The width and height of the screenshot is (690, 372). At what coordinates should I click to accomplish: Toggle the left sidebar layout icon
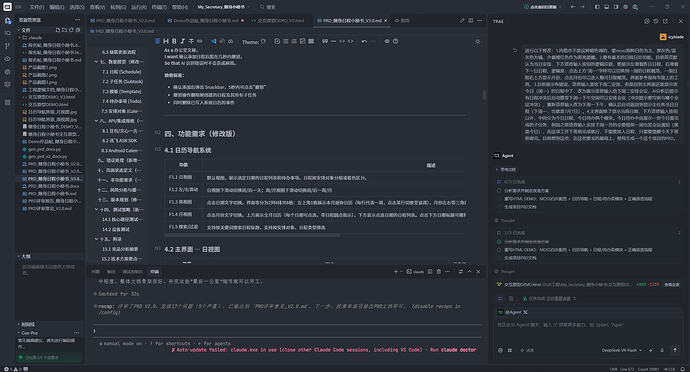597,7
